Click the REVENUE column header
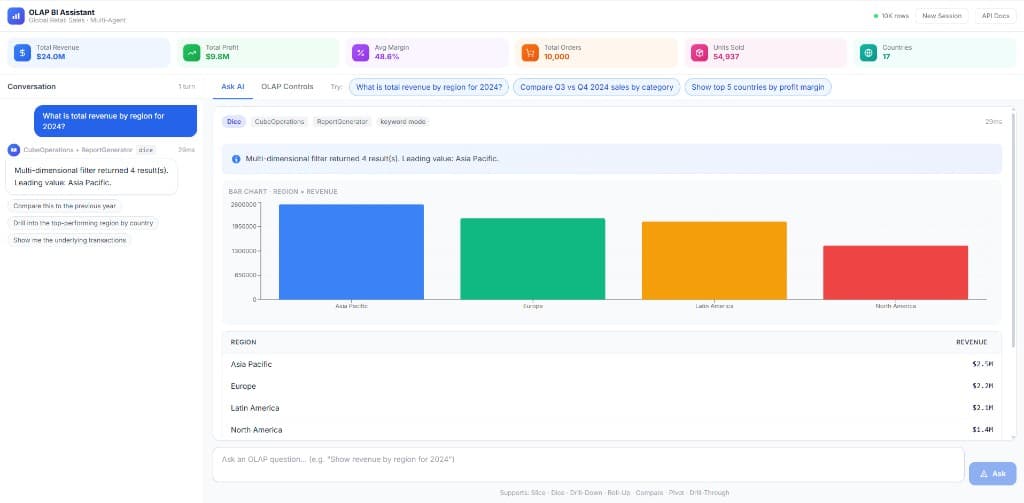1024x503 pixels. [972, 342]
